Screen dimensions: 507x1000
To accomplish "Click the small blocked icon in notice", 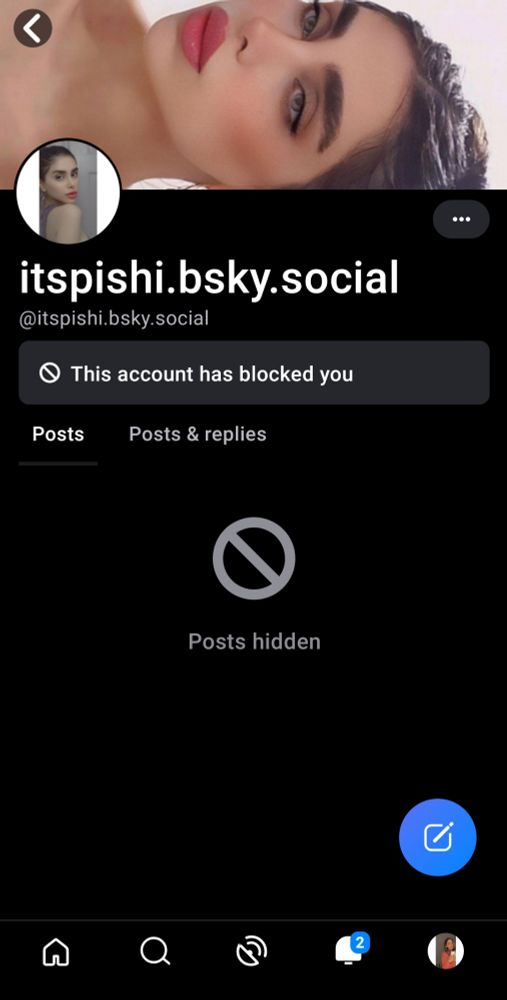I will coord(50,372).
